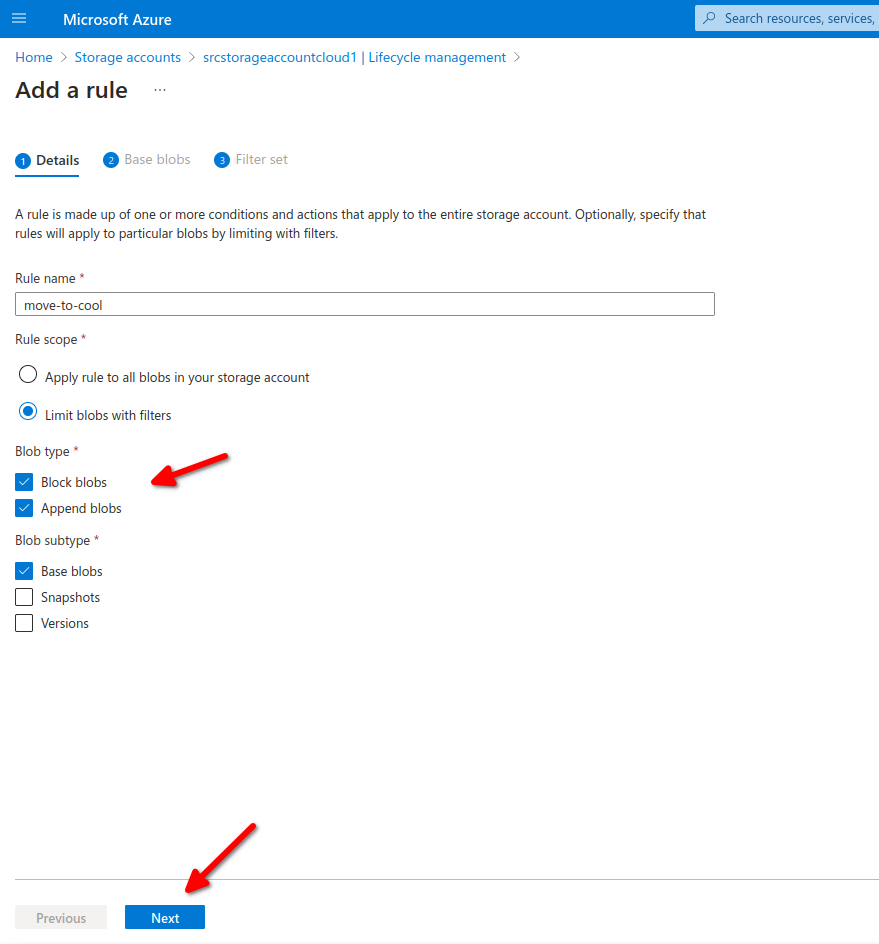Click the Rule name input field

point(365,305)
